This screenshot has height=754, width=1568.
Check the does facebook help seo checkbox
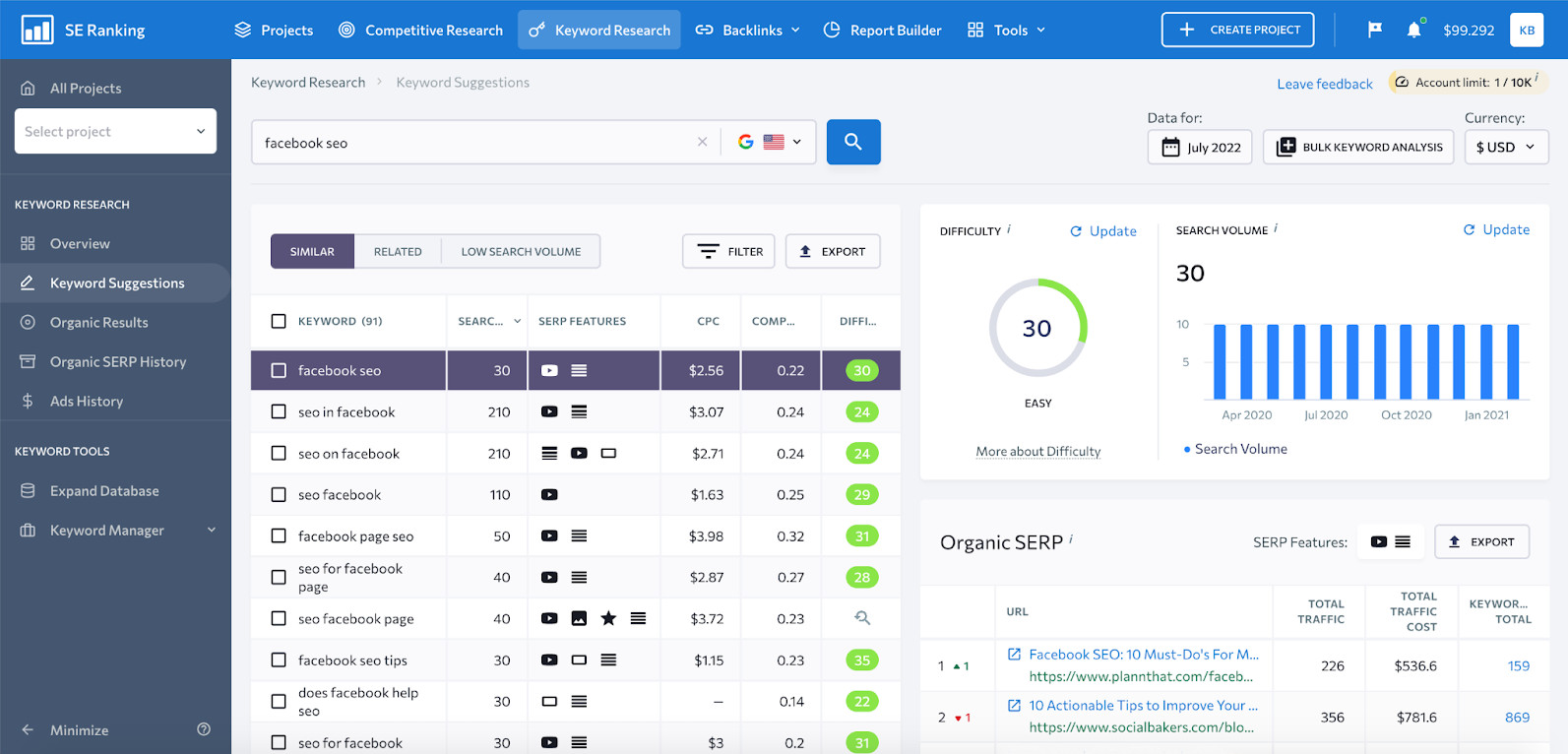pos(279,702)
